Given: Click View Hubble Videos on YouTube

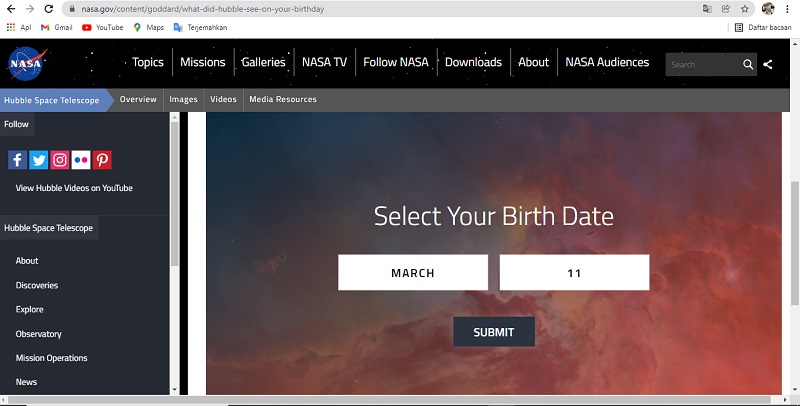Looking at the screenshot, I should 74,188.
